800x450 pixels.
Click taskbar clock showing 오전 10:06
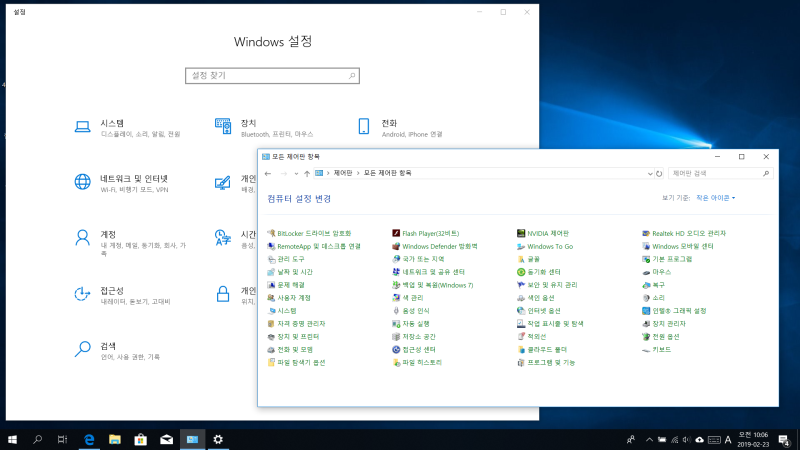[x=753, y=440]
